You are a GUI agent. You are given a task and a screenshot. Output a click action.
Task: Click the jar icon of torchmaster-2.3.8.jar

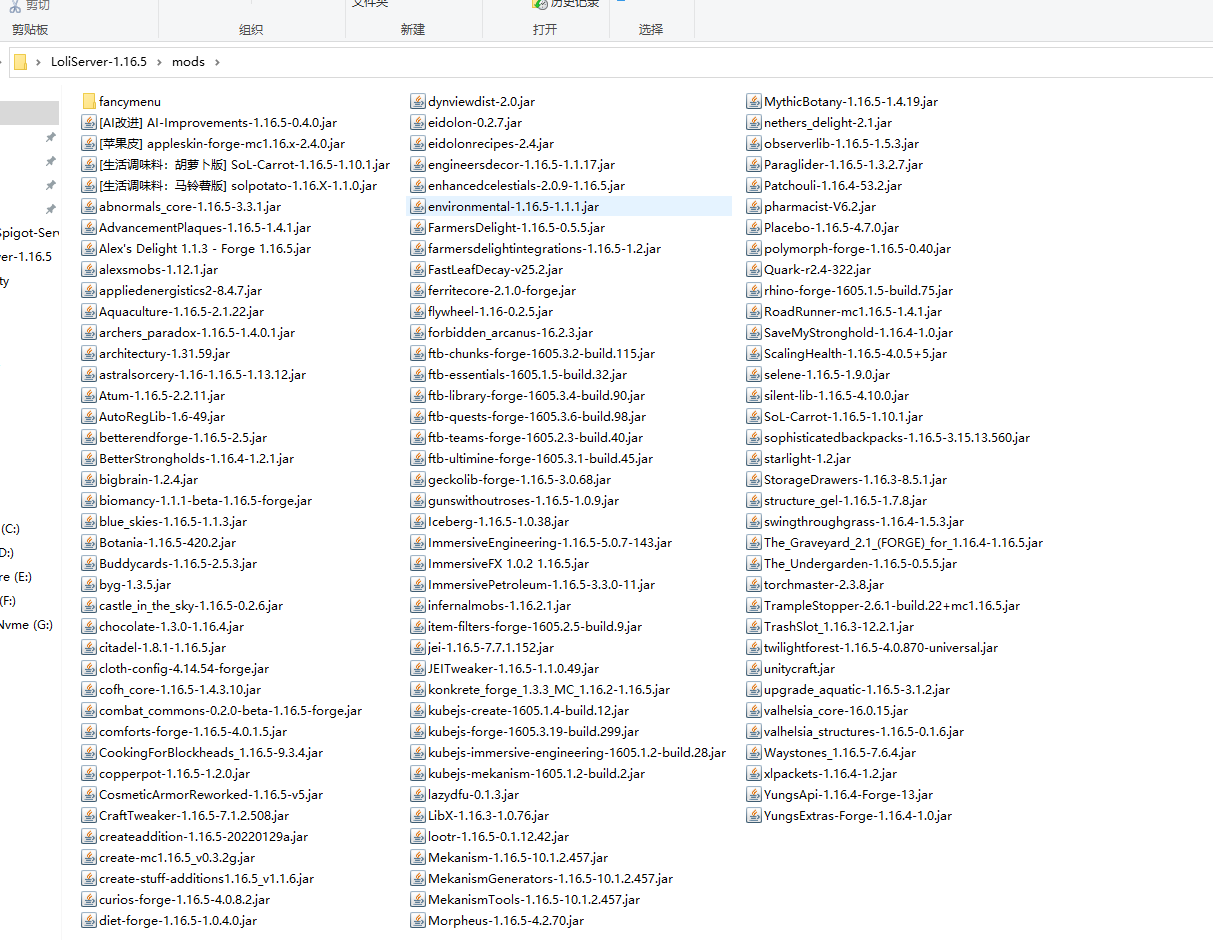click(755, 584)
